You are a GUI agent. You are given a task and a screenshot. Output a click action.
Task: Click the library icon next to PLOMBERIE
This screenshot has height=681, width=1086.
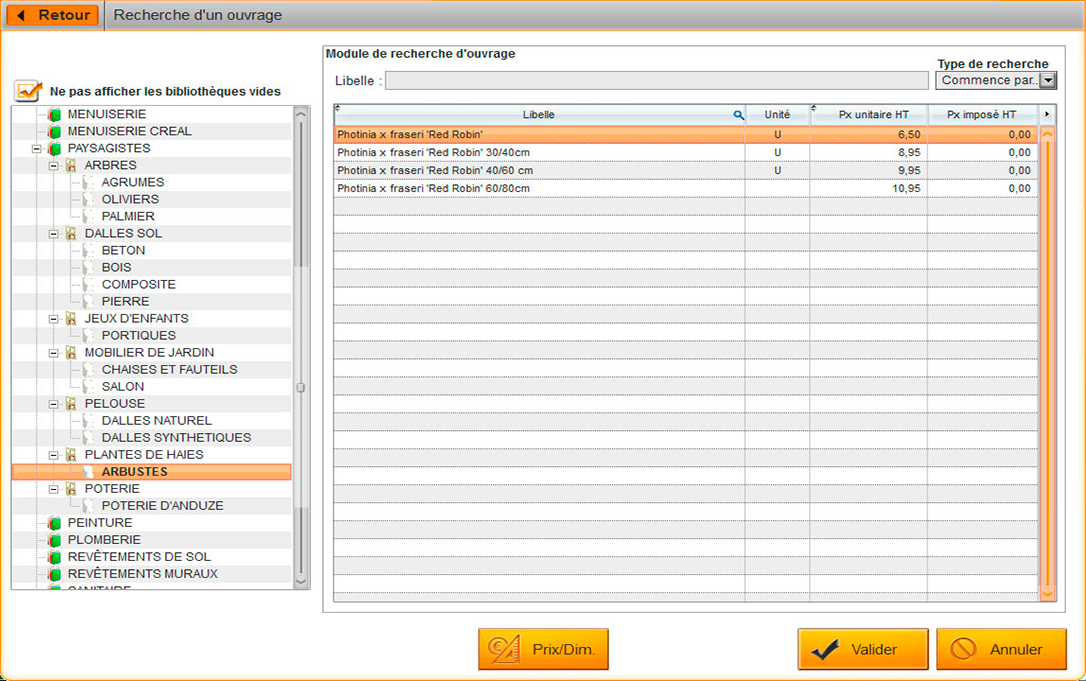54,539
